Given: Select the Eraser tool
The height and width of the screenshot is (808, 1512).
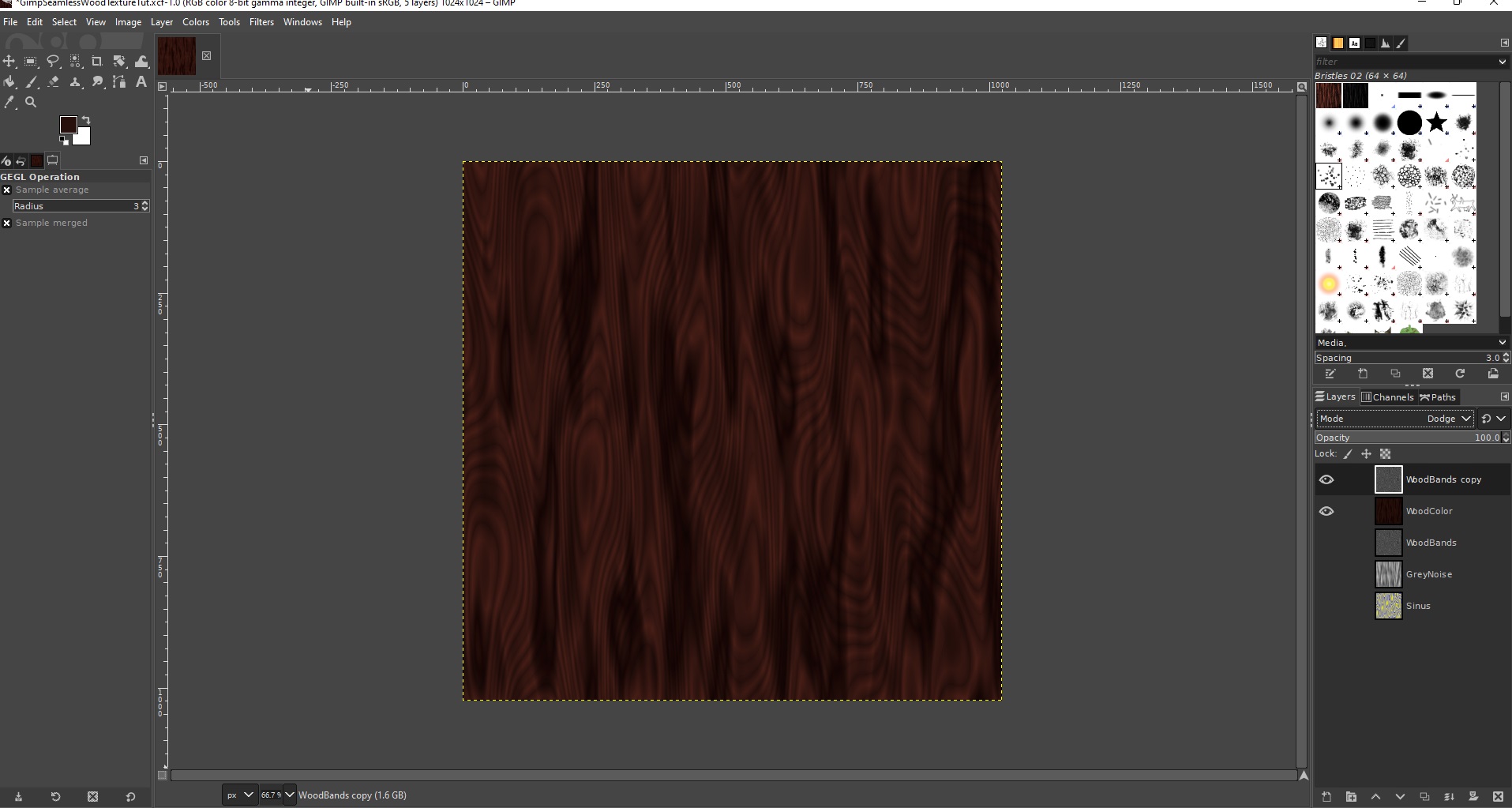Looking at the screenshot, I should pyautogui.click(x=53, y=81).
